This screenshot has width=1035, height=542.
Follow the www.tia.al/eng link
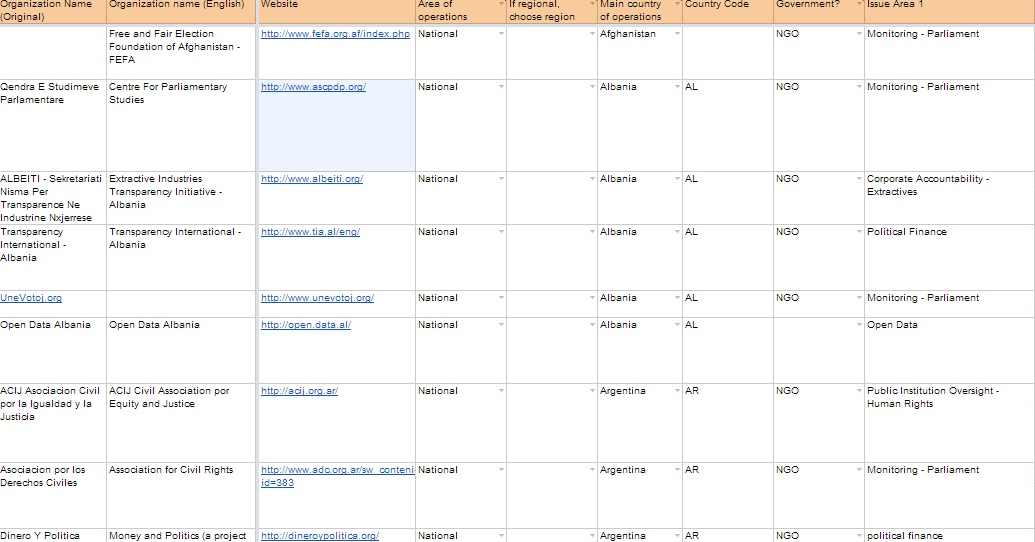[x=310, y=232]
